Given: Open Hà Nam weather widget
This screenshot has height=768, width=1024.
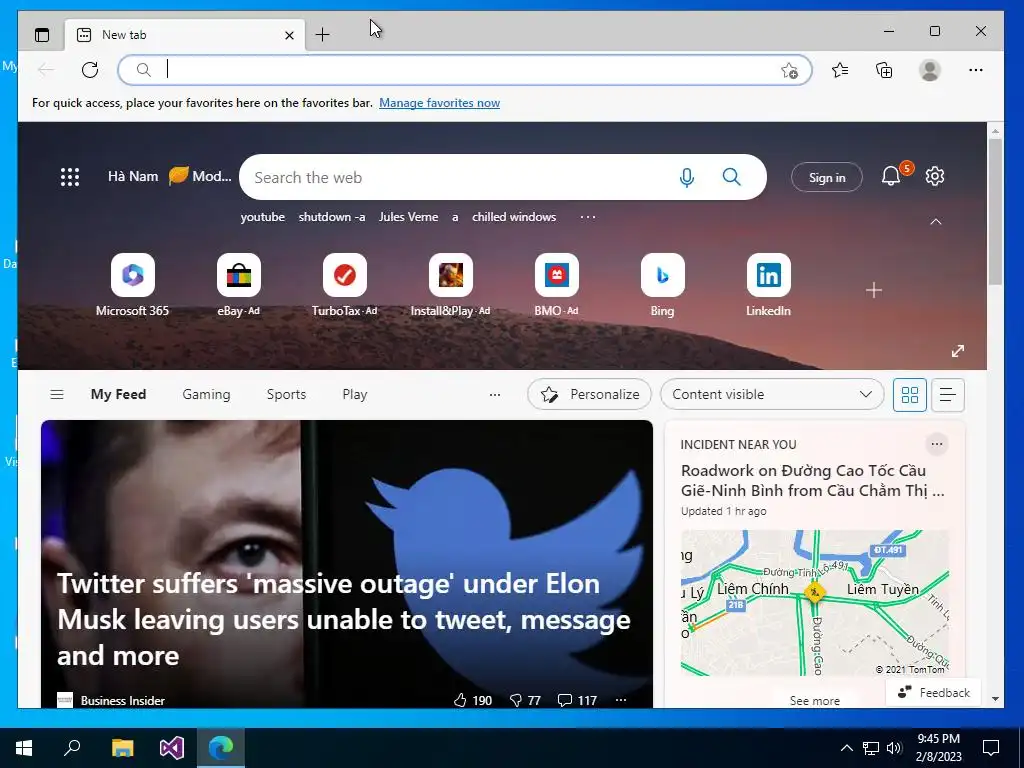Looking at the screenshot, I should 169,176.
